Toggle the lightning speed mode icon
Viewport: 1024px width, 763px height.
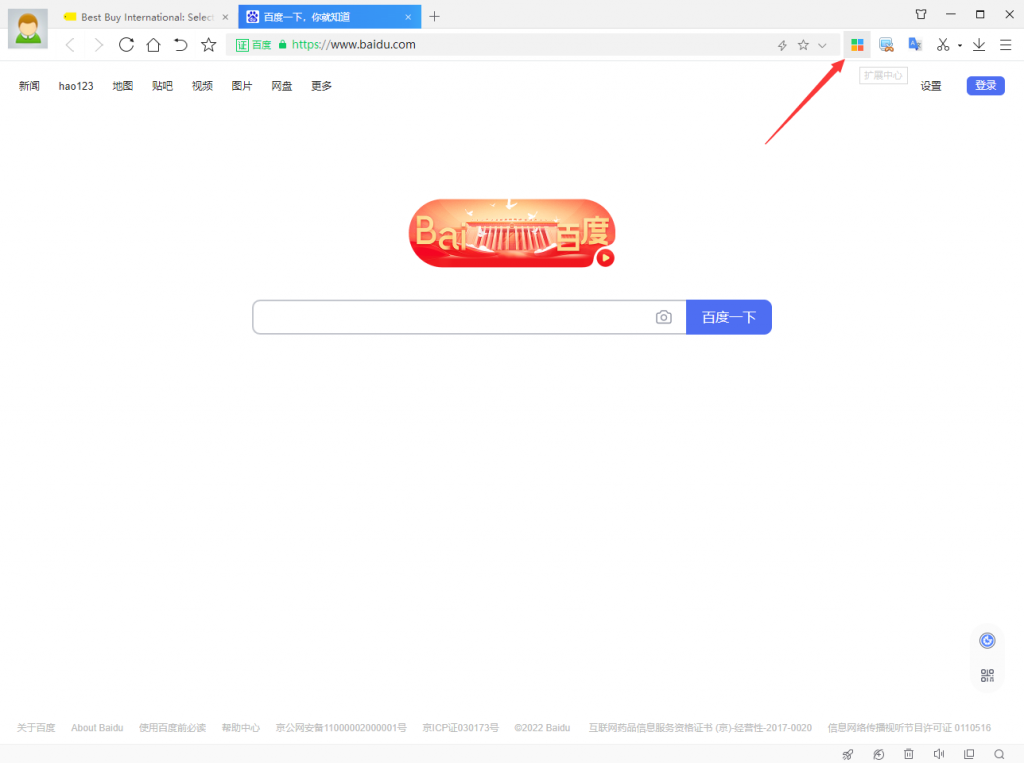(x=782, y=45)
